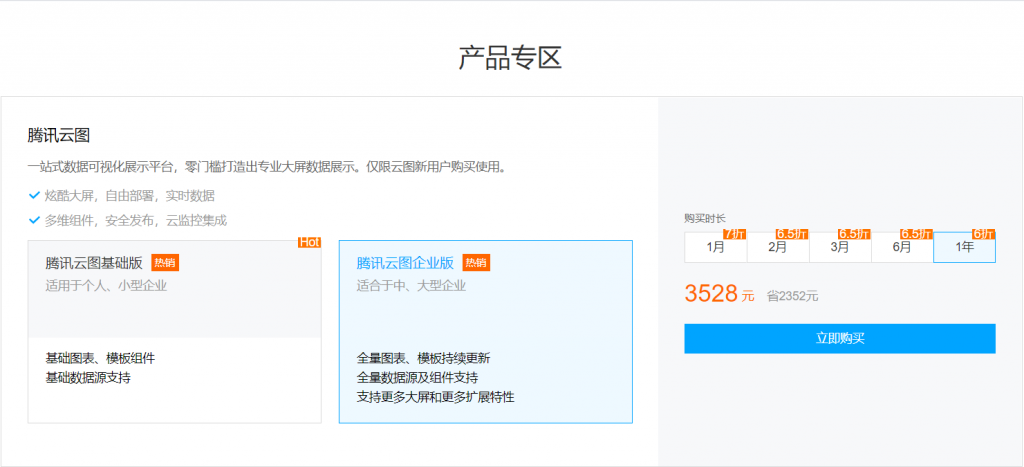This screenshot has height=467, width=1024.
Task: Click the 省2352元 savings text
Action: pyautogui.click(x=792, y=296)
